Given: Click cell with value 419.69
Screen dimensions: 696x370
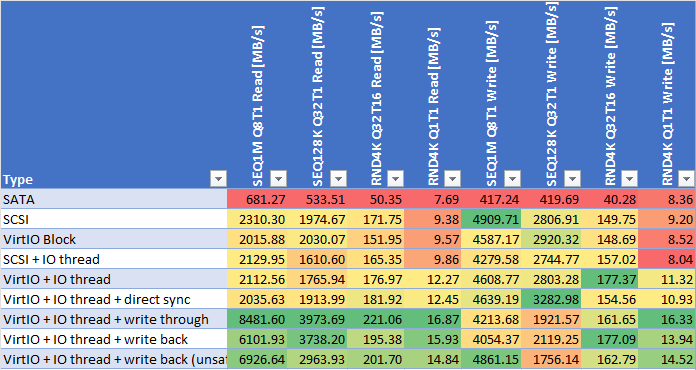Looking at the screenshot, I should click(551, 199).
